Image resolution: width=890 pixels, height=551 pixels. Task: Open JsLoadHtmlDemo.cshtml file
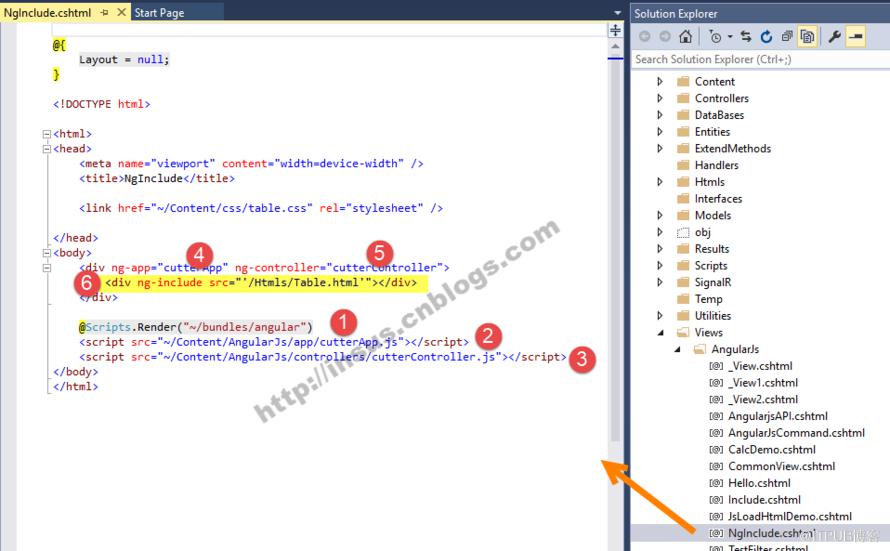(x=790, y=516)
